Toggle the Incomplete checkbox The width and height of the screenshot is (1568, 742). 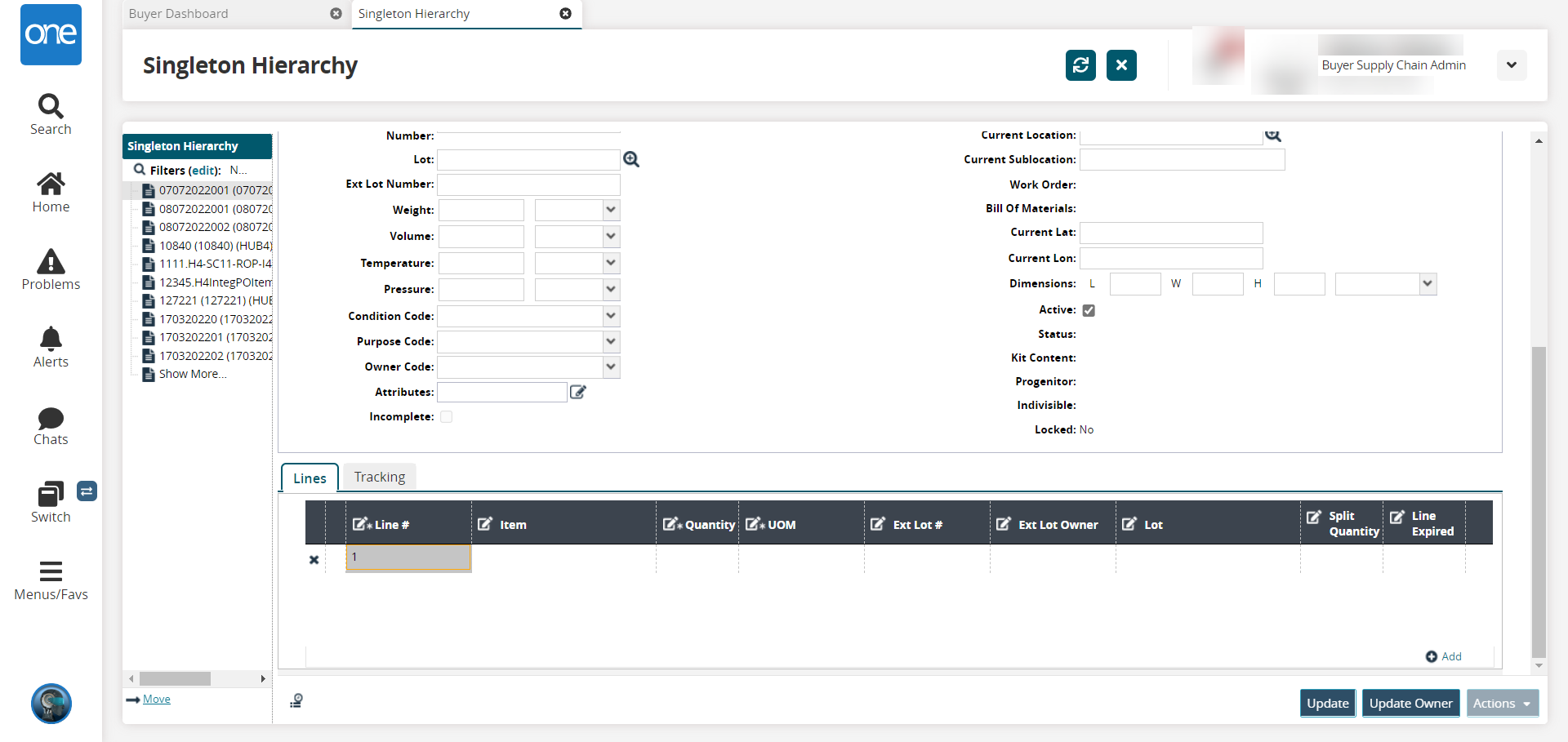pyautogui.click(x=447, y=417)
